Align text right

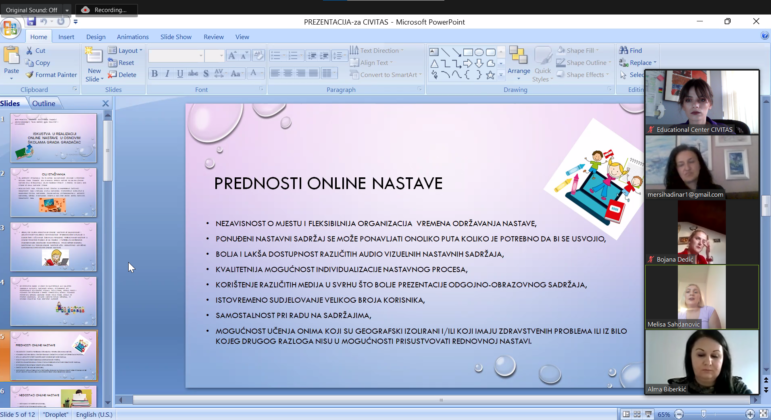301,74
